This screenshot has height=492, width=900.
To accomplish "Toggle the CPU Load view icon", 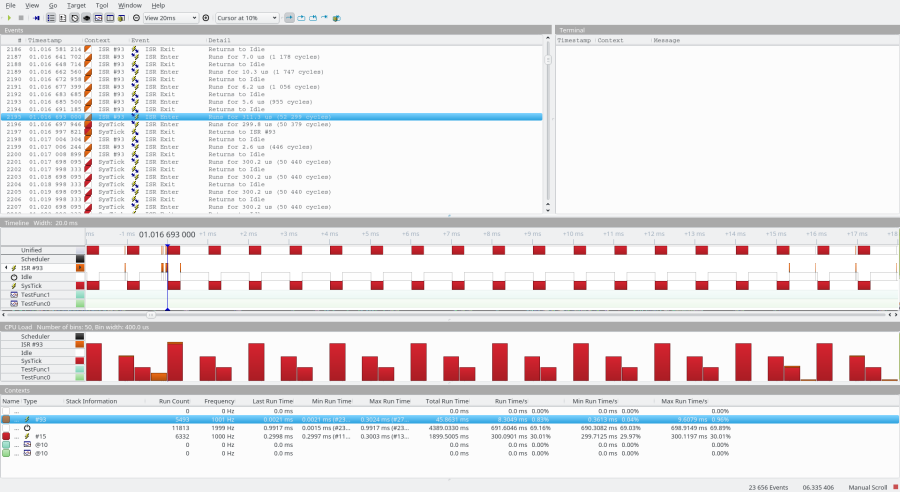I will click(86, 18).
